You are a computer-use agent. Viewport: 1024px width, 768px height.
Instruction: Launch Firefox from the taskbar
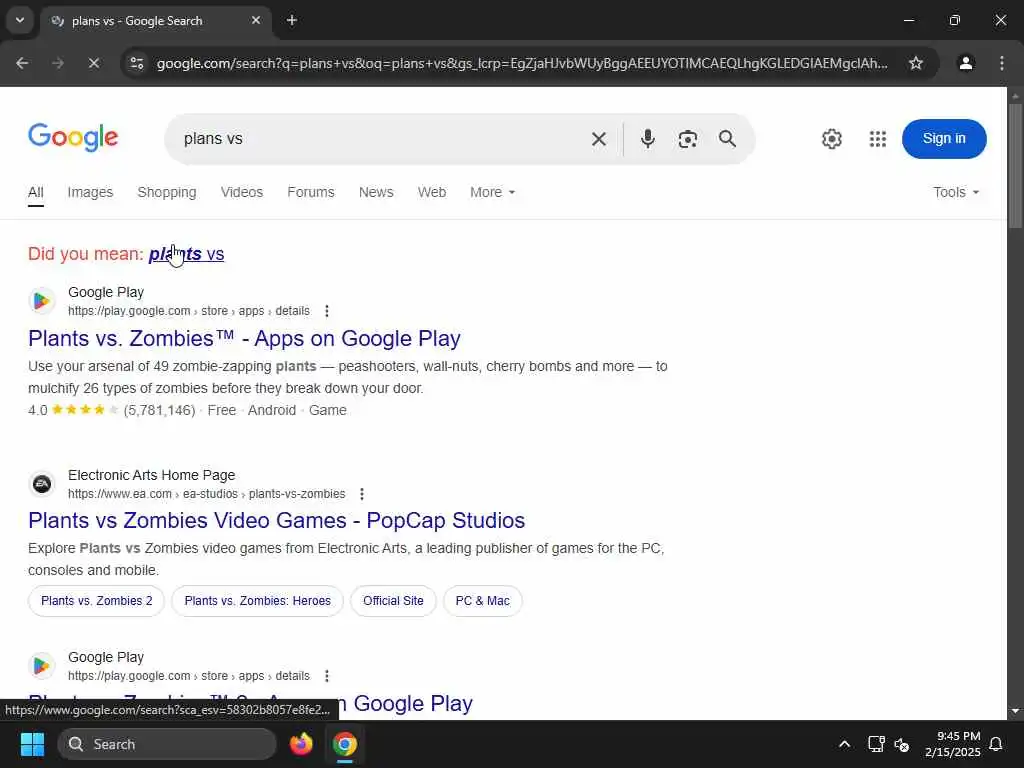click(x=301, y=744)
